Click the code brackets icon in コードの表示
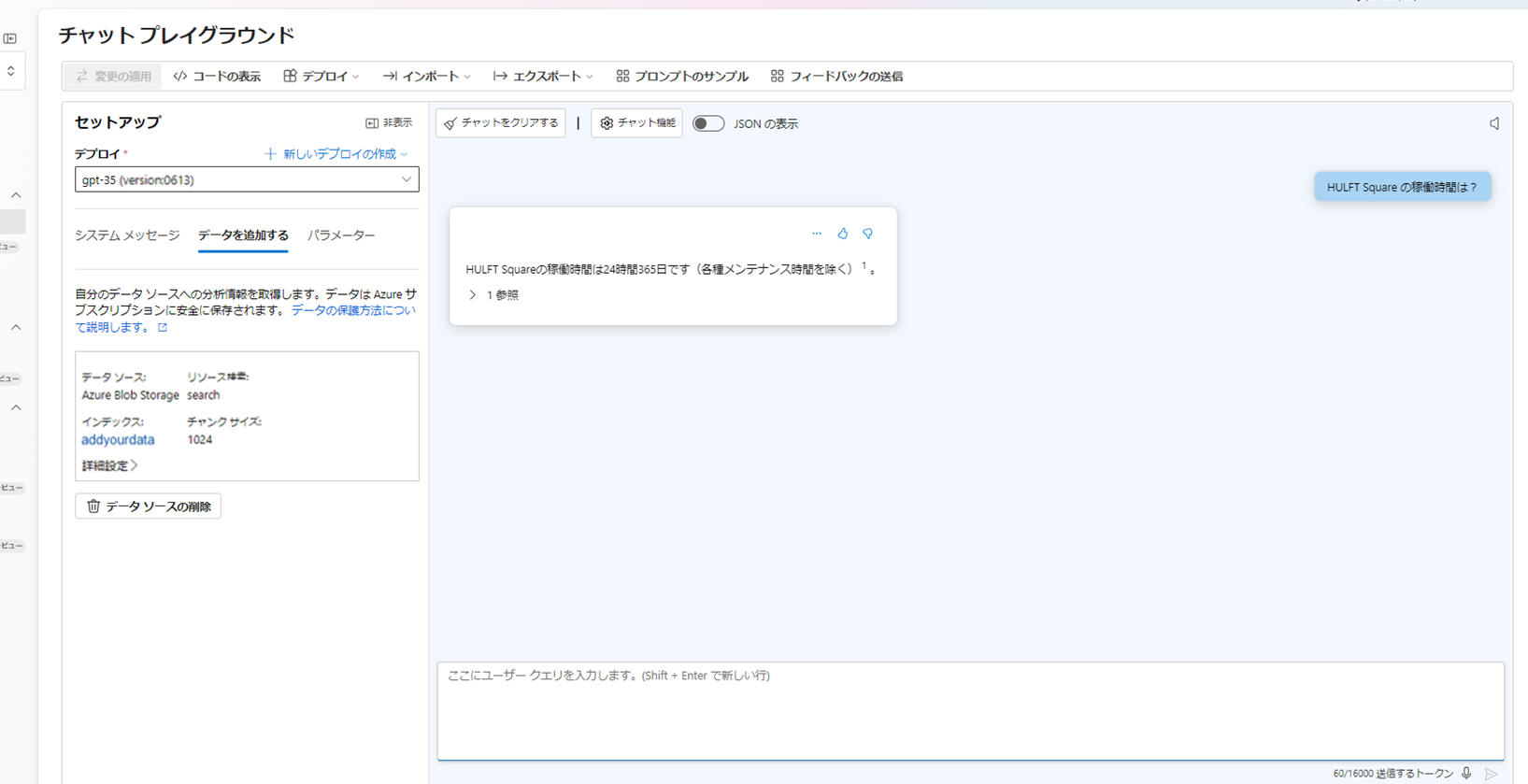Image resolution: width=1528 pixels, height=784 pixels. pyautogui.click(x=180, y=77)
